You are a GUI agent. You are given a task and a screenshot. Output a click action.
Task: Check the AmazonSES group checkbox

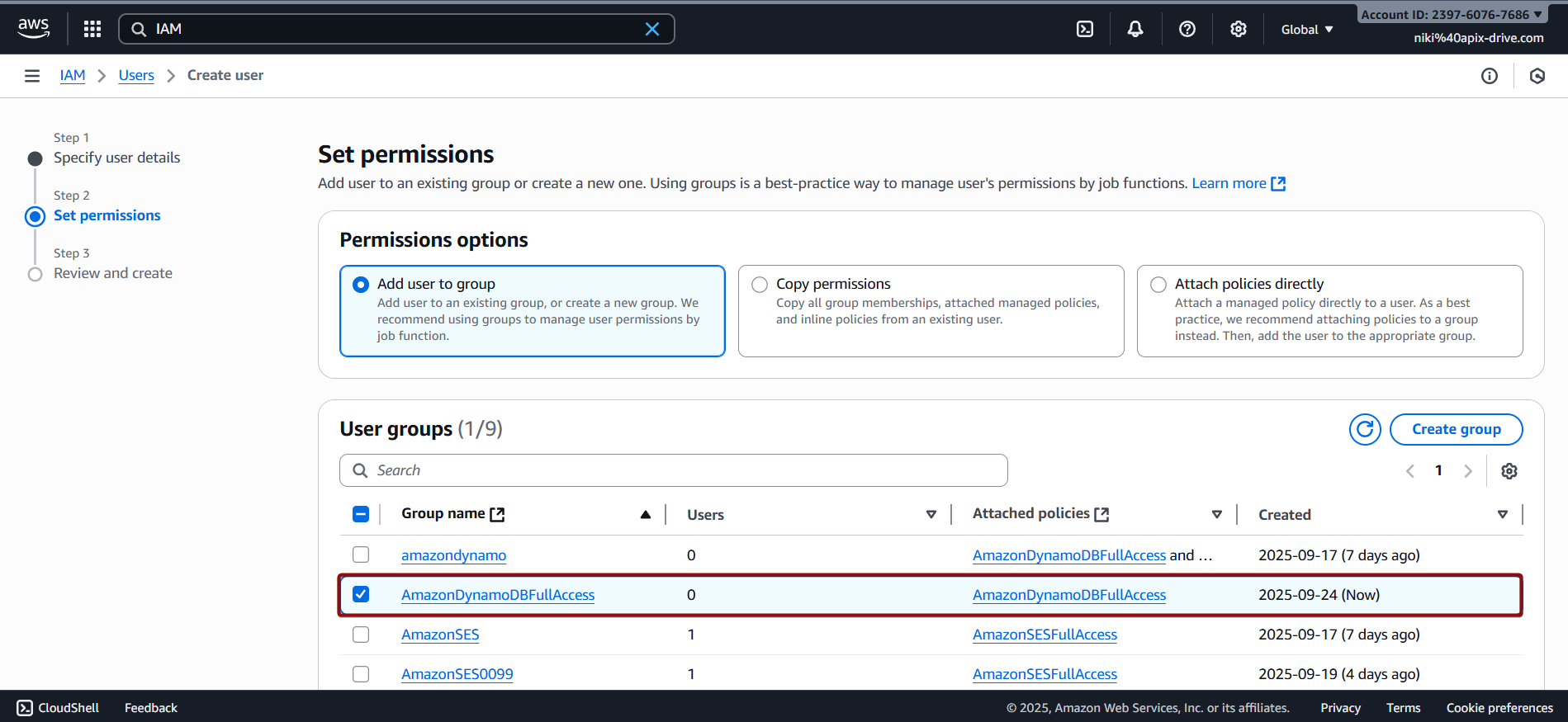coord(361,635)
